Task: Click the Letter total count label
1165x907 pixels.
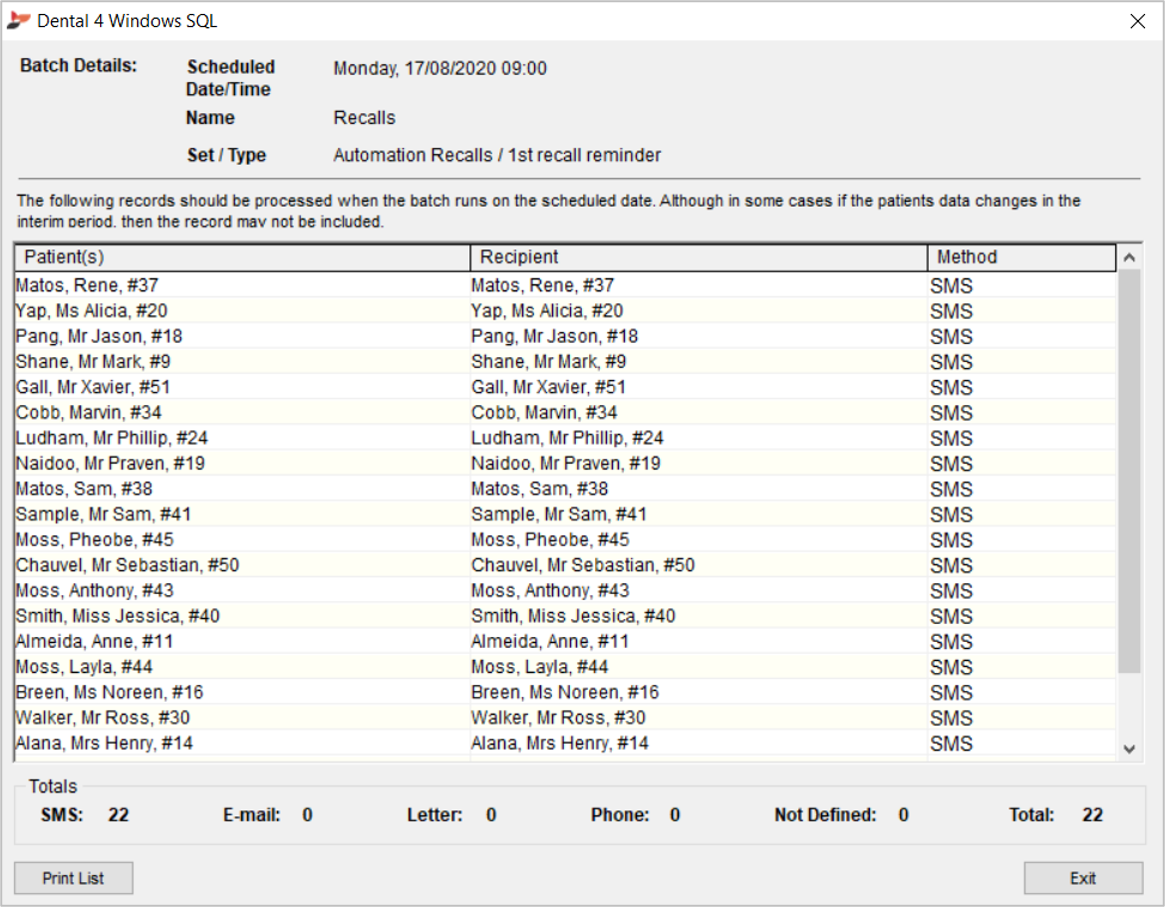Action: tap(435, 815)
